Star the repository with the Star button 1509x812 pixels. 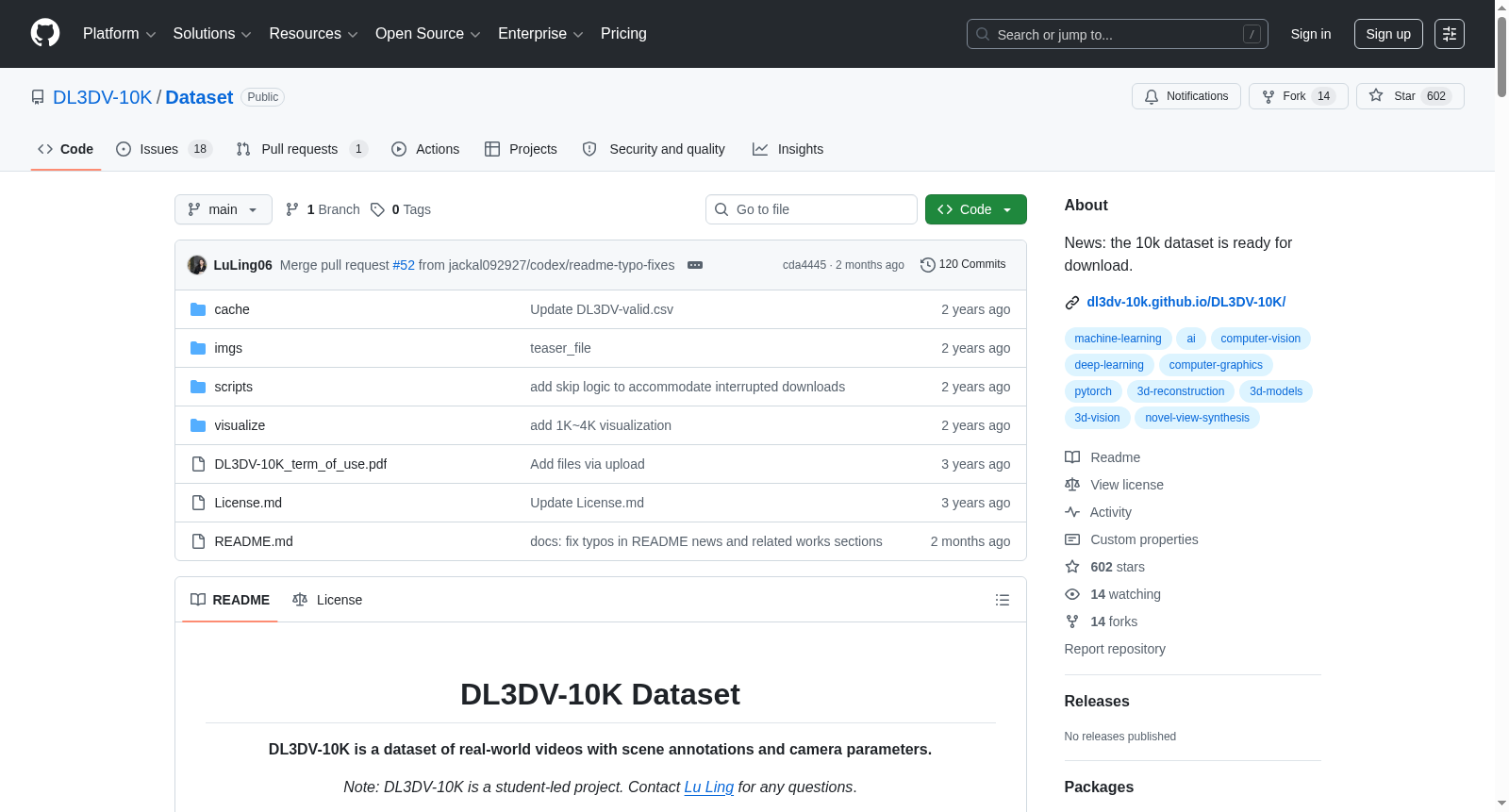coord(1410,96)
